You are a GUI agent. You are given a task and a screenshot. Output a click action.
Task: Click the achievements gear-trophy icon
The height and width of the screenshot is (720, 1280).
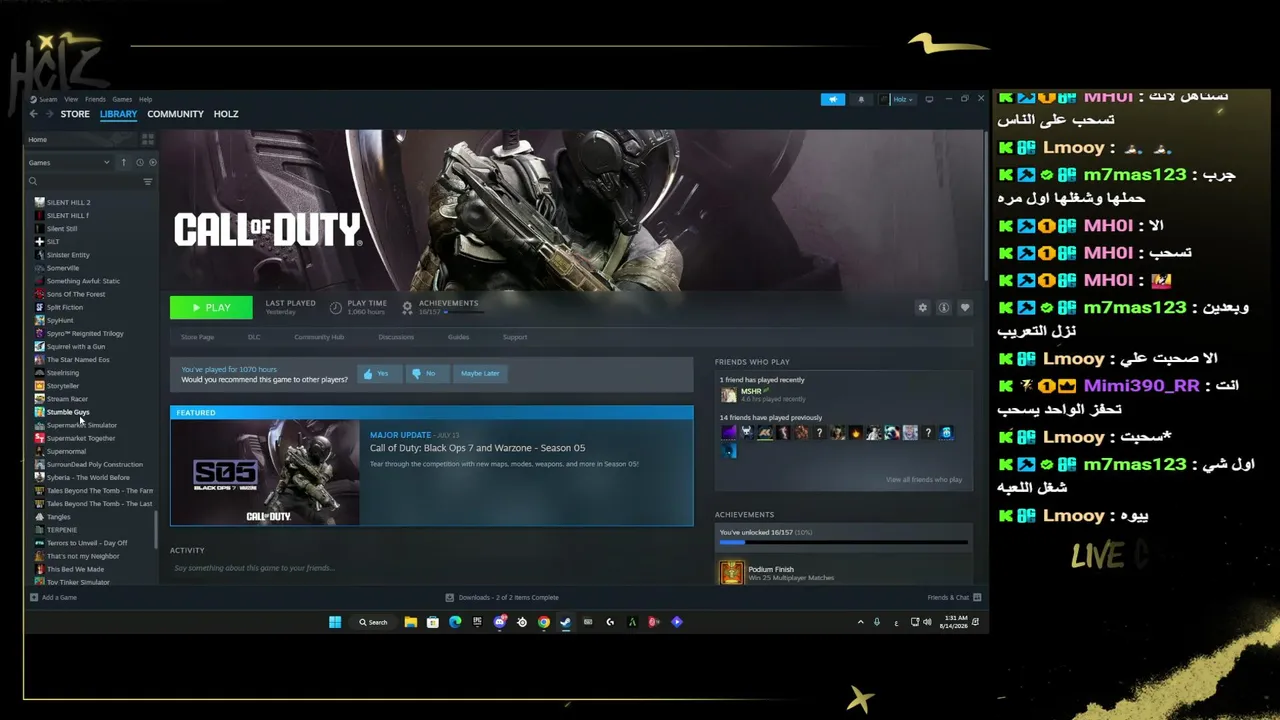tap(407, 307)
